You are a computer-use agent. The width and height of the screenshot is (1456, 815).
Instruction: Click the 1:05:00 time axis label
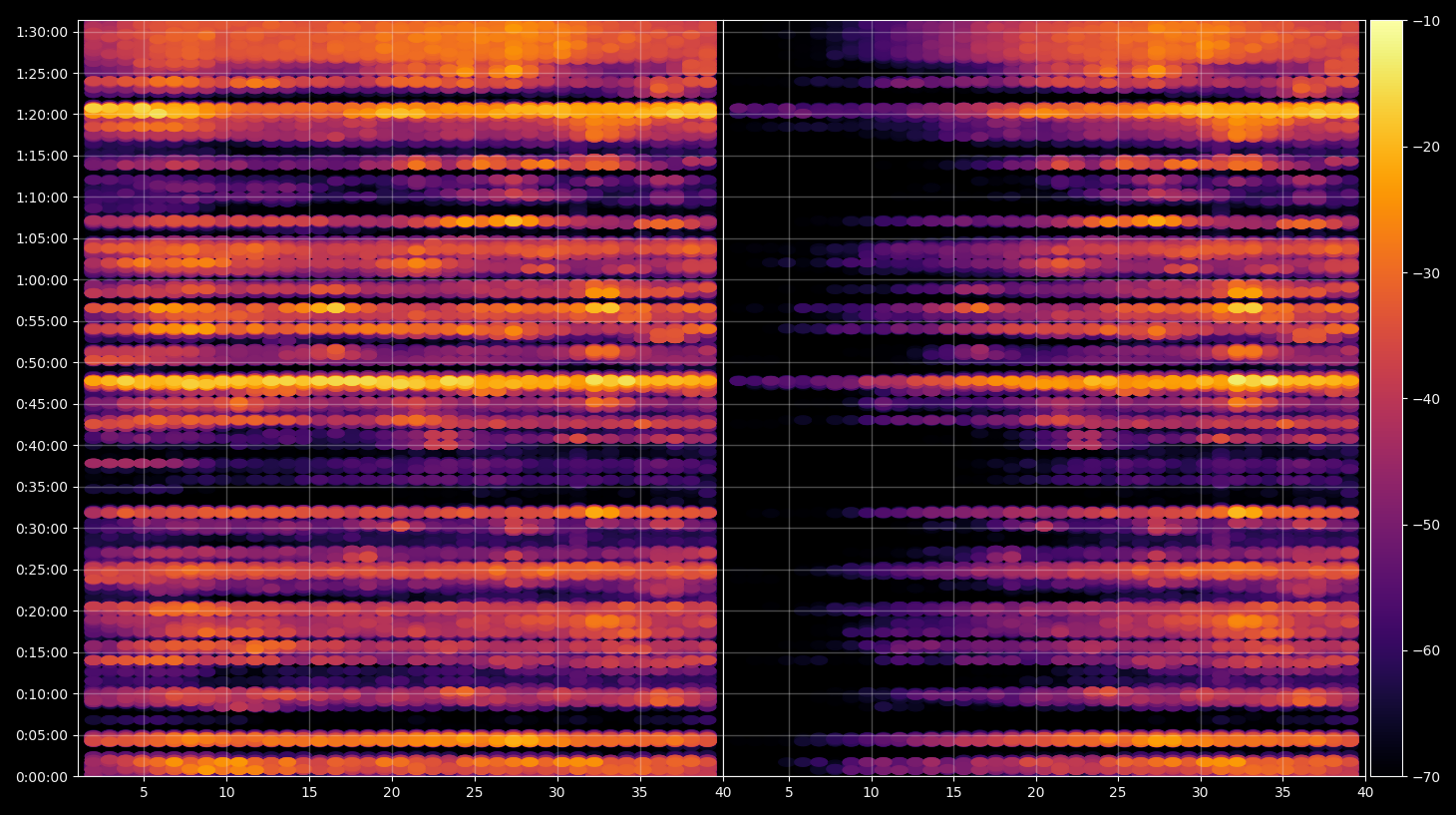pyautogui.click(x=42, y=238)
